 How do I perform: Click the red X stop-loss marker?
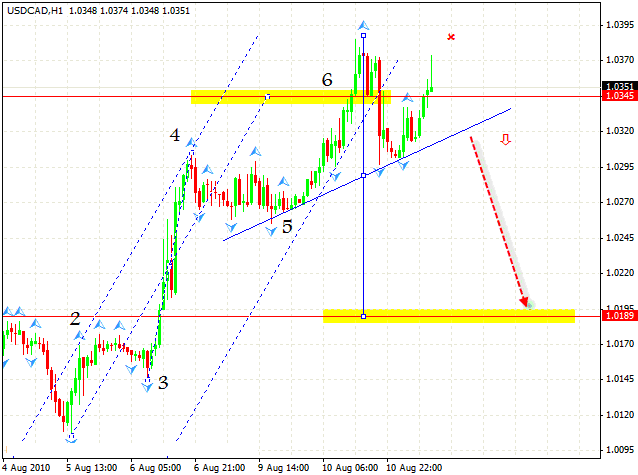(x=451, y=37)
